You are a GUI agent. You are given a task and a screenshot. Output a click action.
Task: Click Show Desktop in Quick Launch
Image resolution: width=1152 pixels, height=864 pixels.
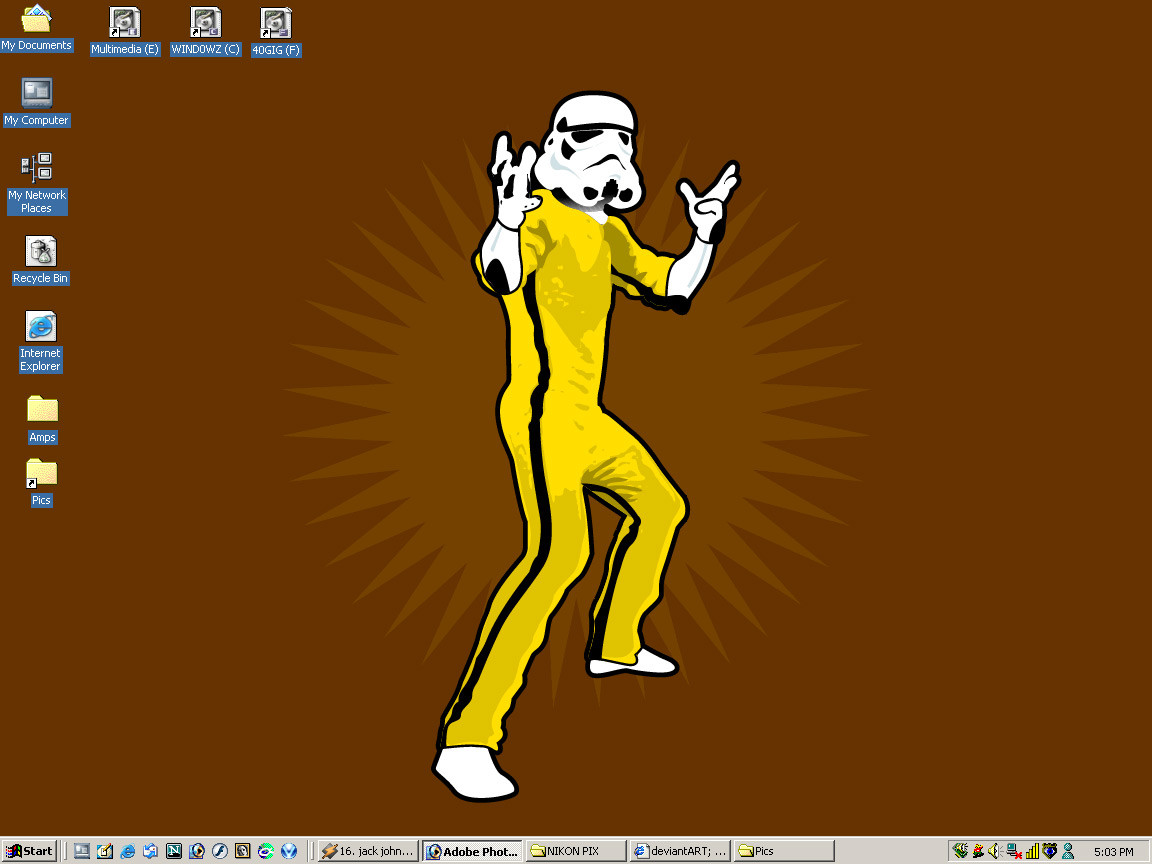coord(82,851)
